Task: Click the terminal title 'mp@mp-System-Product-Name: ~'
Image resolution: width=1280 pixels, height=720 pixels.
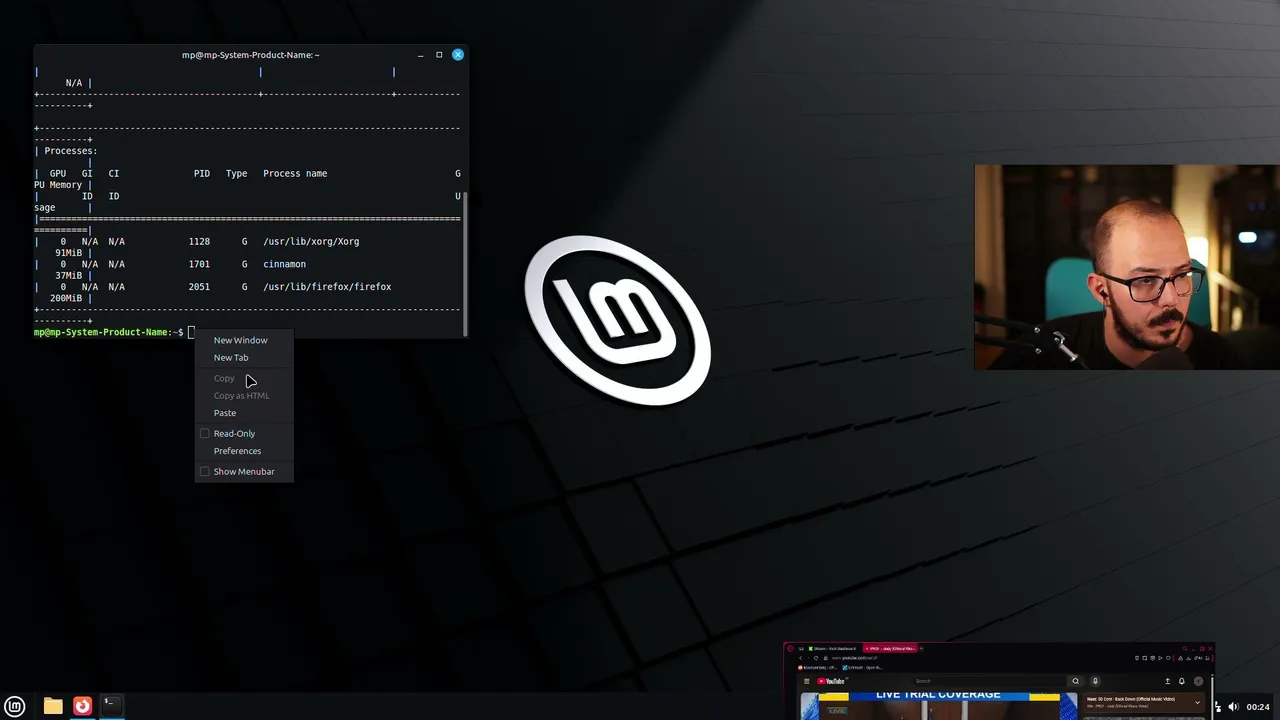Action: [251, 55]
